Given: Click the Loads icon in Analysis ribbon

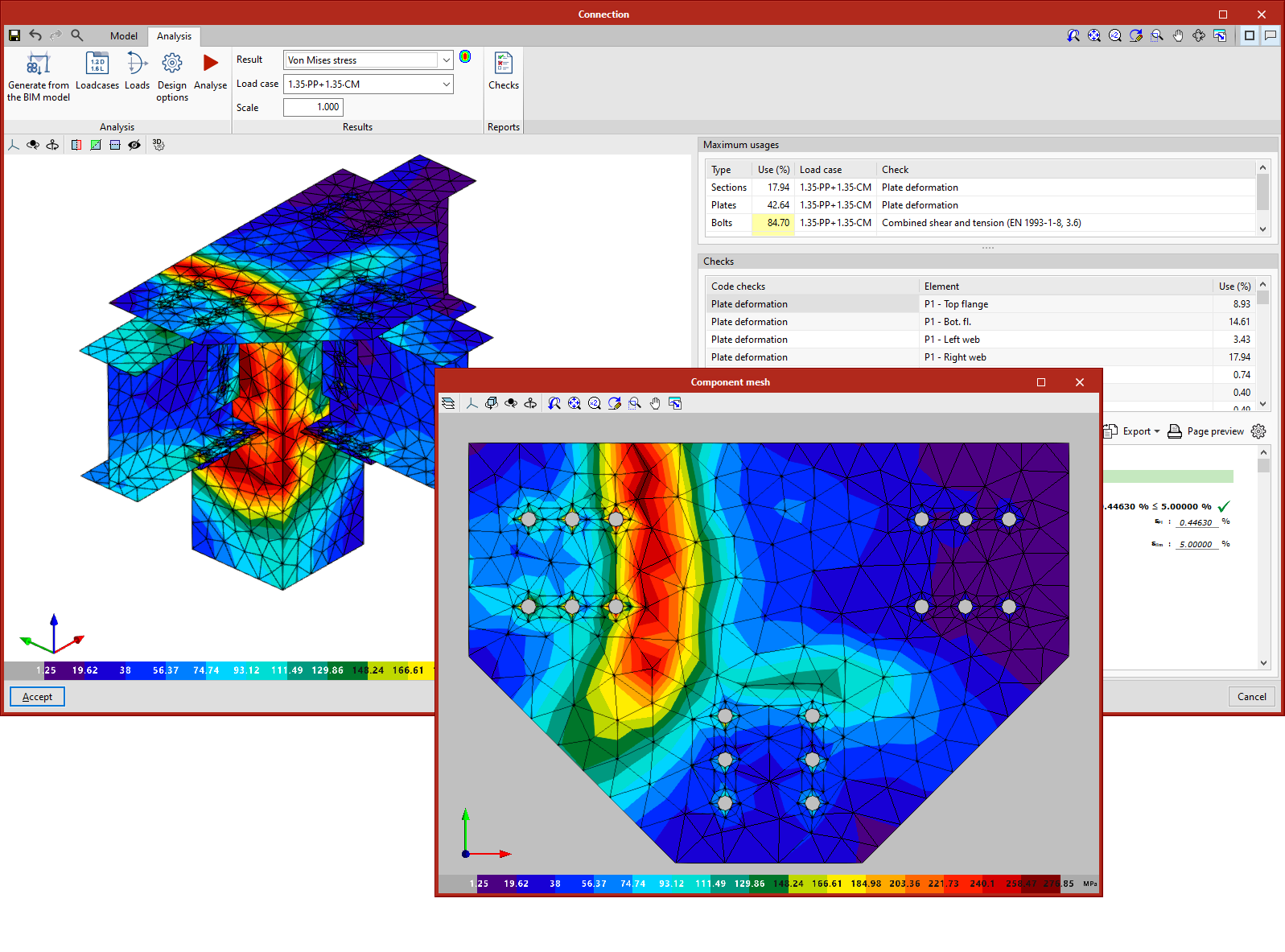Looking at the screenshot, I should 137,64.
